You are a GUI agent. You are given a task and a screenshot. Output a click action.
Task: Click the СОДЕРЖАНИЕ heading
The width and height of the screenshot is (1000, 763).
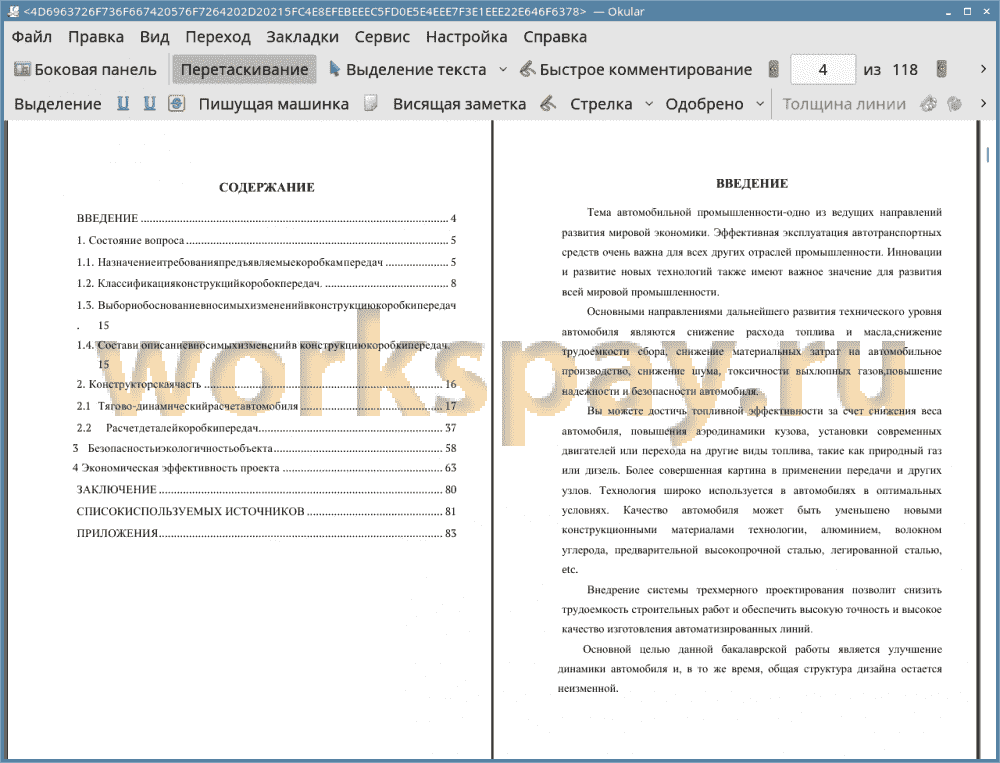click(x=267, y=187)
